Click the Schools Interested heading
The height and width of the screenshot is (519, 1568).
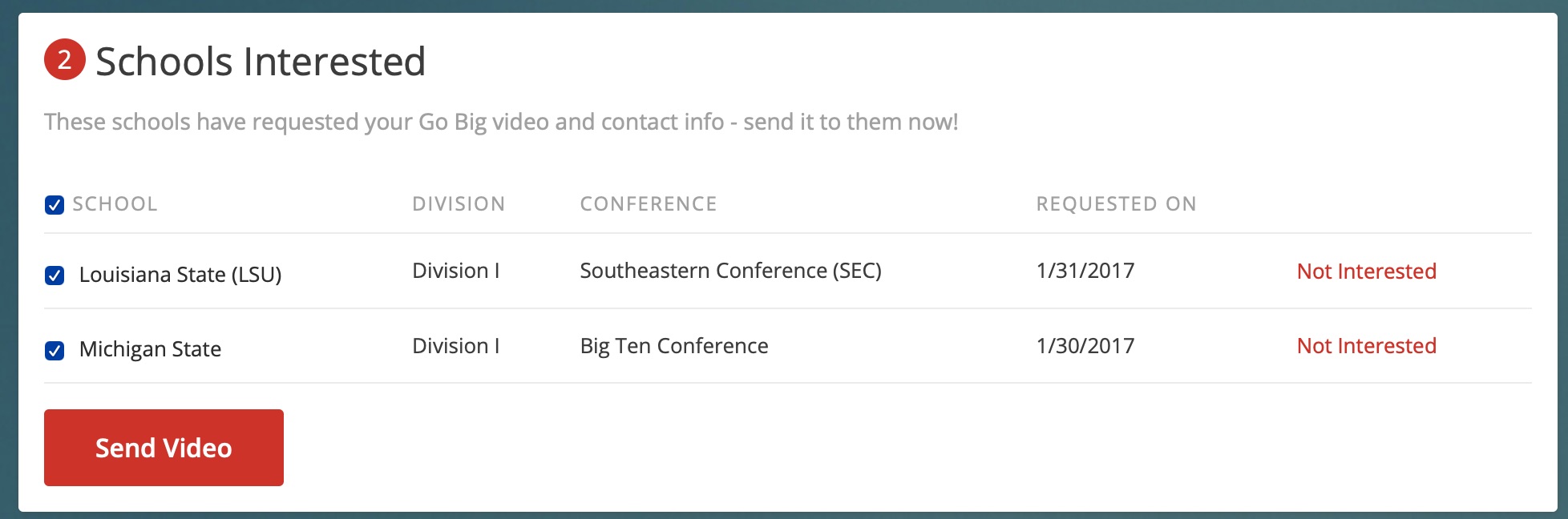[x=261, y=62]
